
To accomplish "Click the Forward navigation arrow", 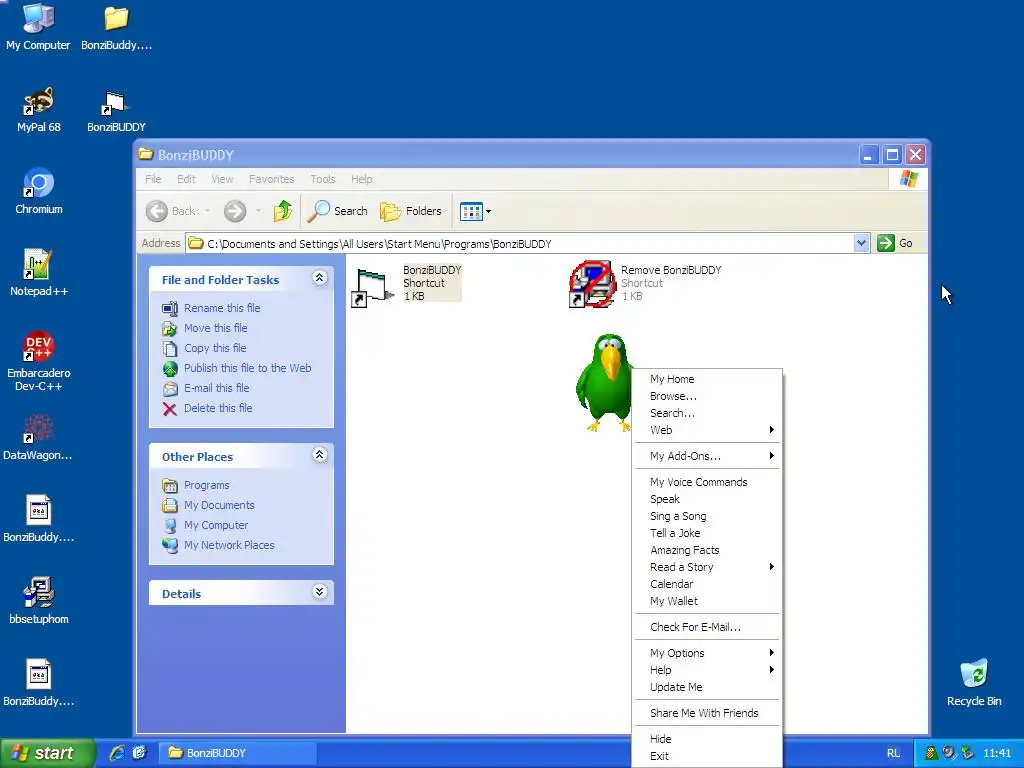I will click(235, 211).
